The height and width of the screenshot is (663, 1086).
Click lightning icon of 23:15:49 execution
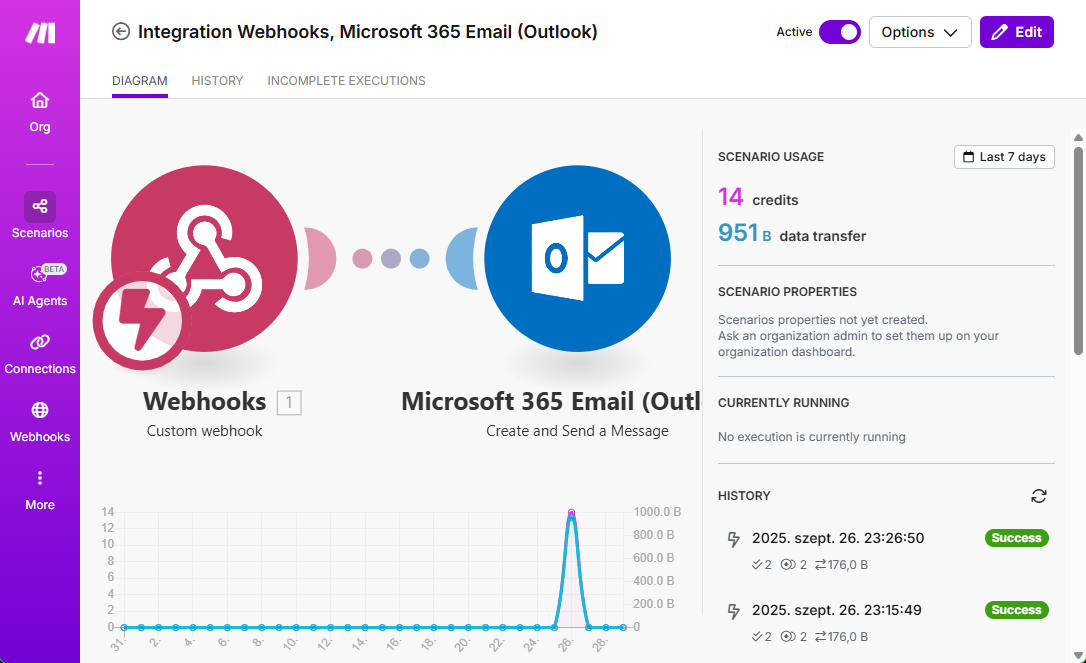733,612
